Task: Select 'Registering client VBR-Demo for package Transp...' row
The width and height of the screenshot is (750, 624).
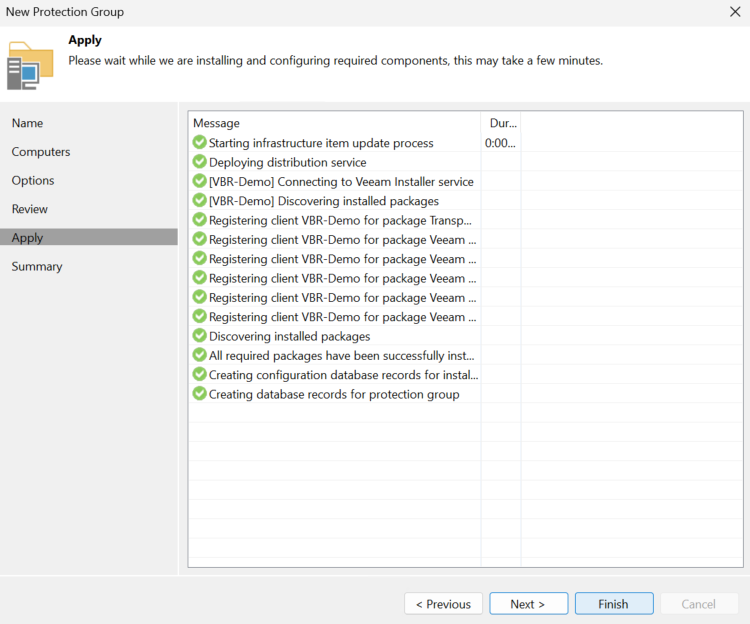Action: [x=340, y=220]
